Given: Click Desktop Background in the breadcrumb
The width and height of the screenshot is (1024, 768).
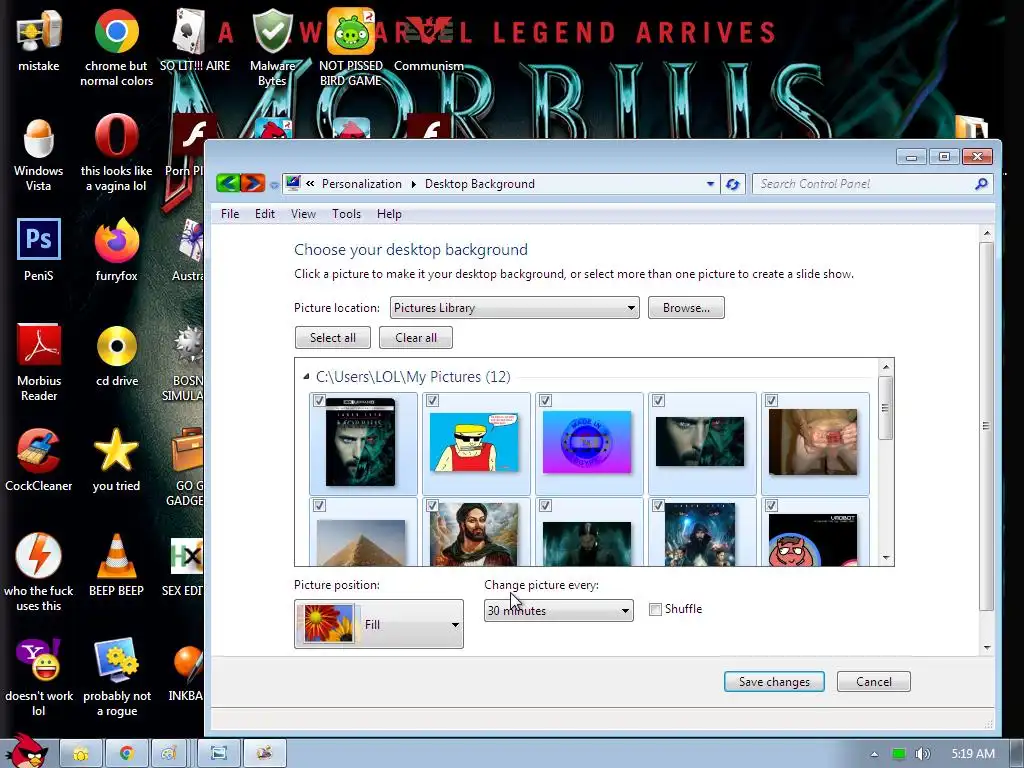Looking at the screenshot, I should [x=480, y=184].
